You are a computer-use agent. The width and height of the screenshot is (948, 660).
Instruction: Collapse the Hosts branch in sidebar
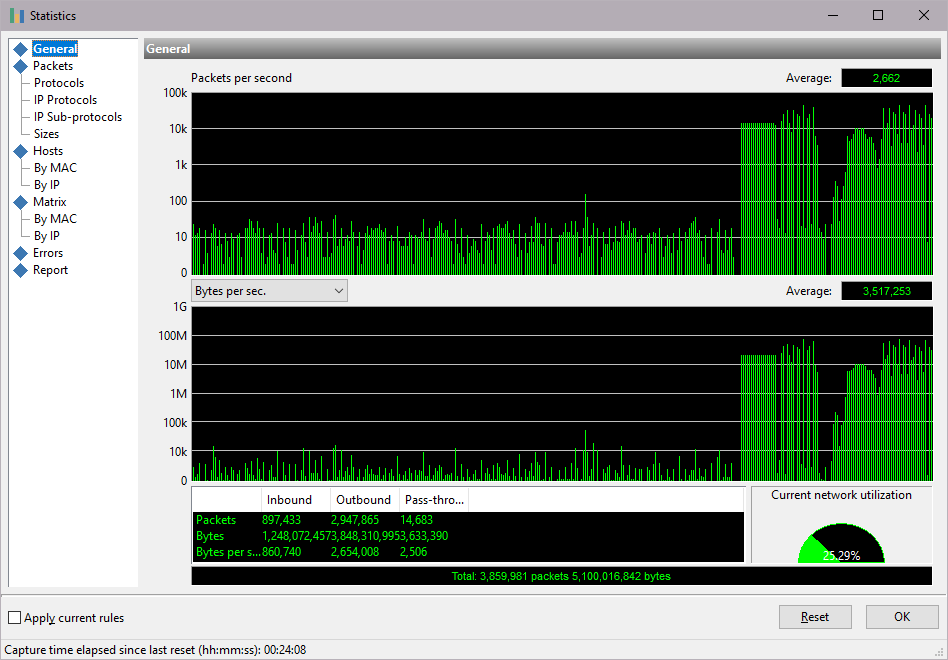pos(22,150)
